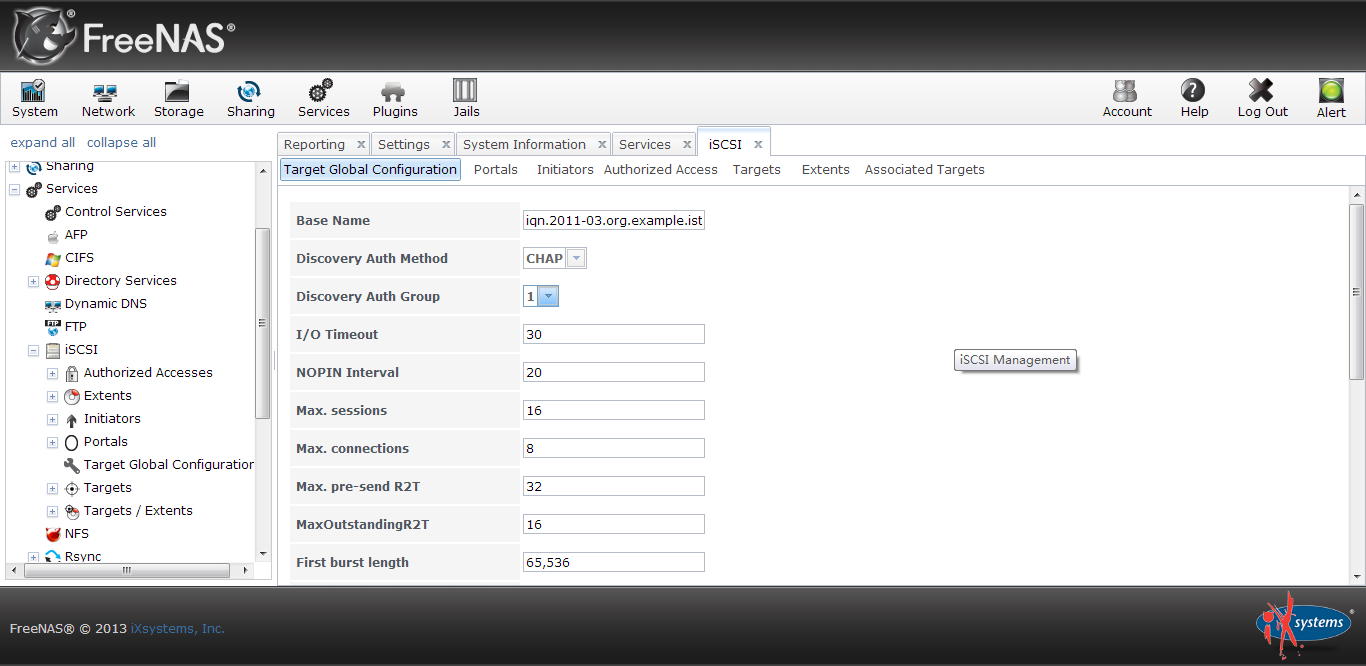This screenshot has width=1366, height=666.
Task: Open the Account toolbar icon
Action: 1127,99
